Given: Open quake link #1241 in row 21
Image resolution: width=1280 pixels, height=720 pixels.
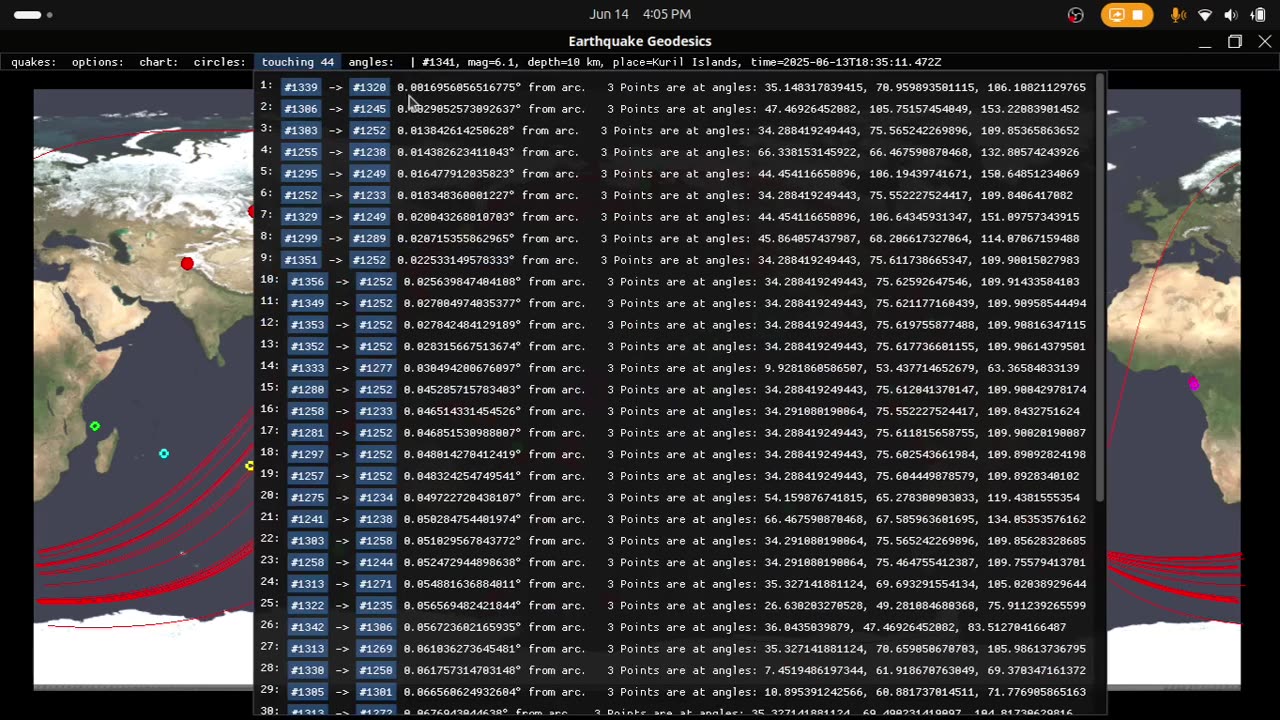Looking at the screenshot, I should (307, 520).
